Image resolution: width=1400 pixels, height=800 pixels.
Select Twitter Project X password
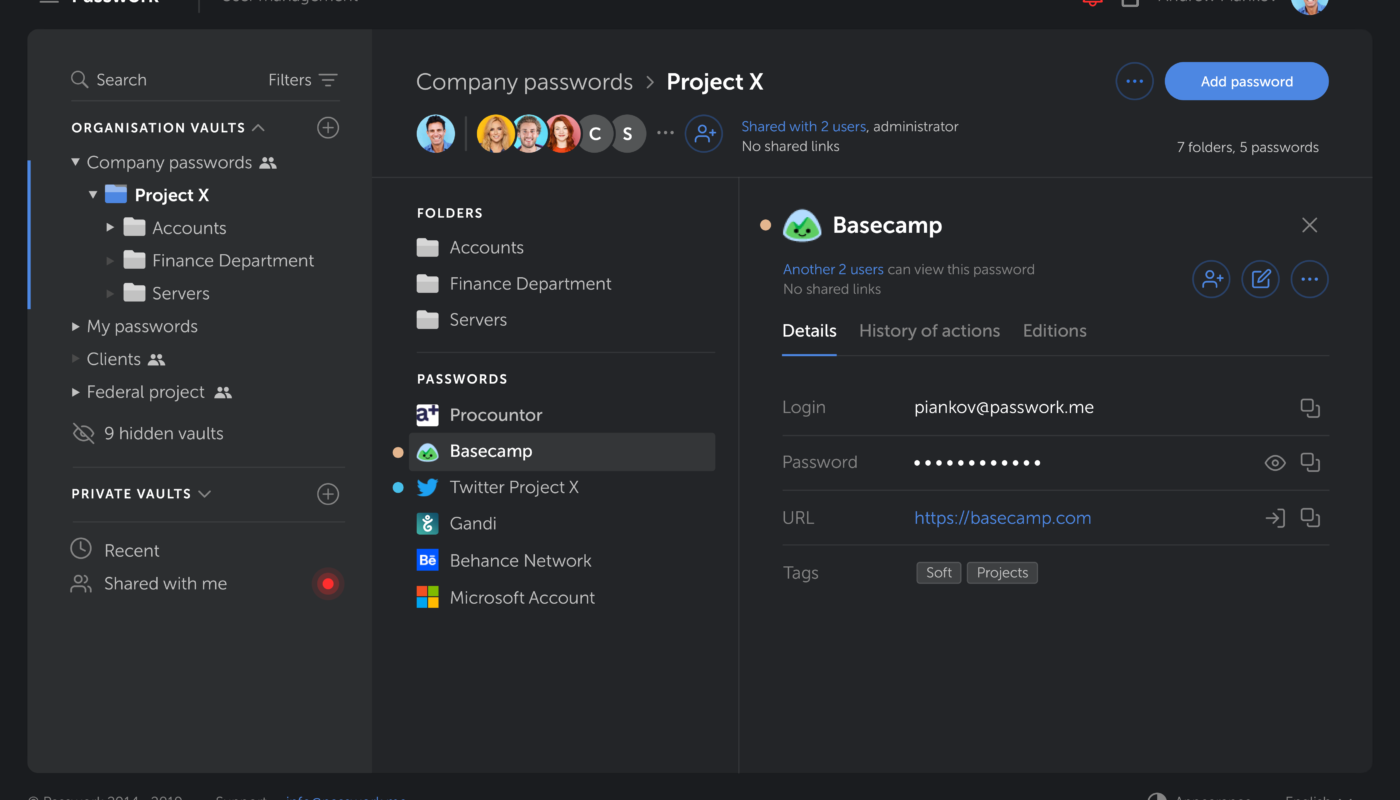pyautogui.click(x=562, y=487)
